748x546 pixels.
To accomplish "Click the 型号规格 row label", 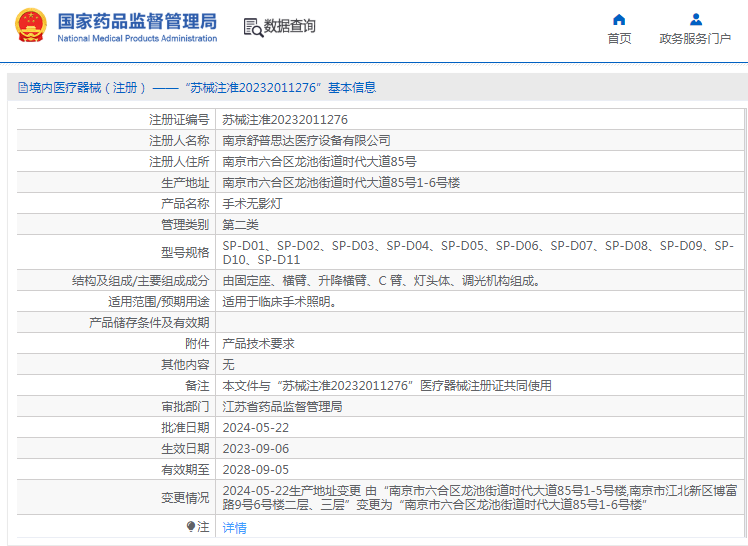I will (x=185, y=252).
